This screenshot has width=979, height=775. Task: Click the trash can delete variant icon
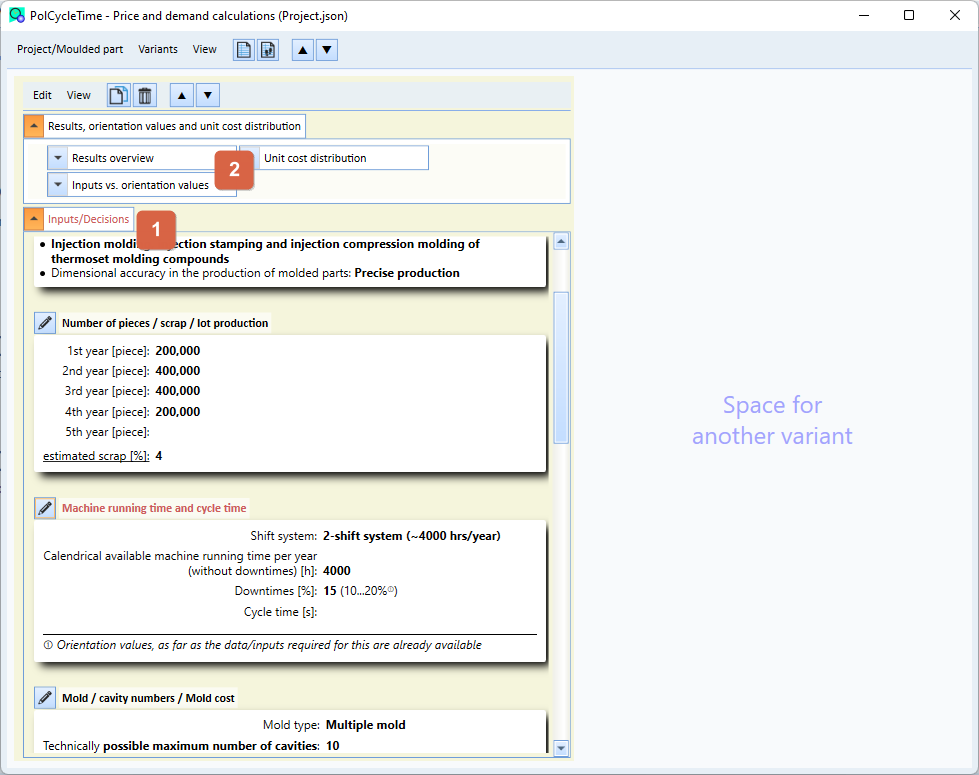coord(145,96)
